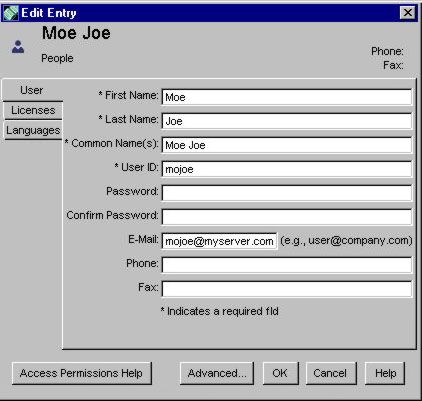This screenshot has width=422, height=401.
Task: Open the Advanced... options
Action: pos(217,373)
